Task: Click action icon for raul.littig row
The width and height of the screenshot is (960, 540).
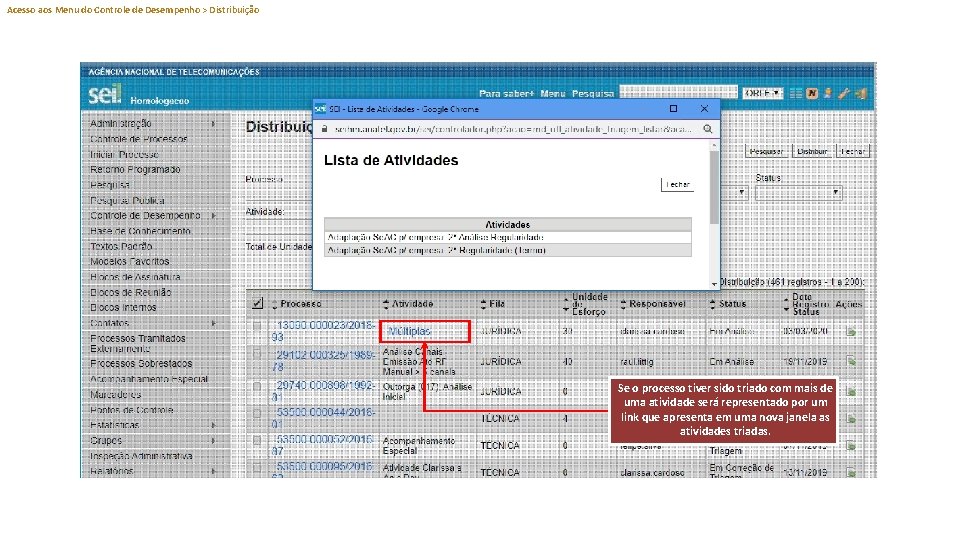Action: 851,361
